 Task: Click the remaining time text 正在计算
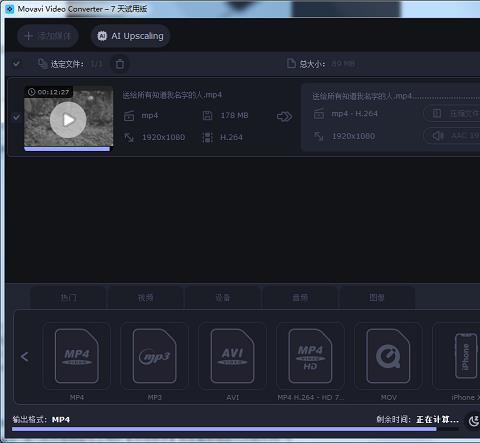click(x=437, y=419)
